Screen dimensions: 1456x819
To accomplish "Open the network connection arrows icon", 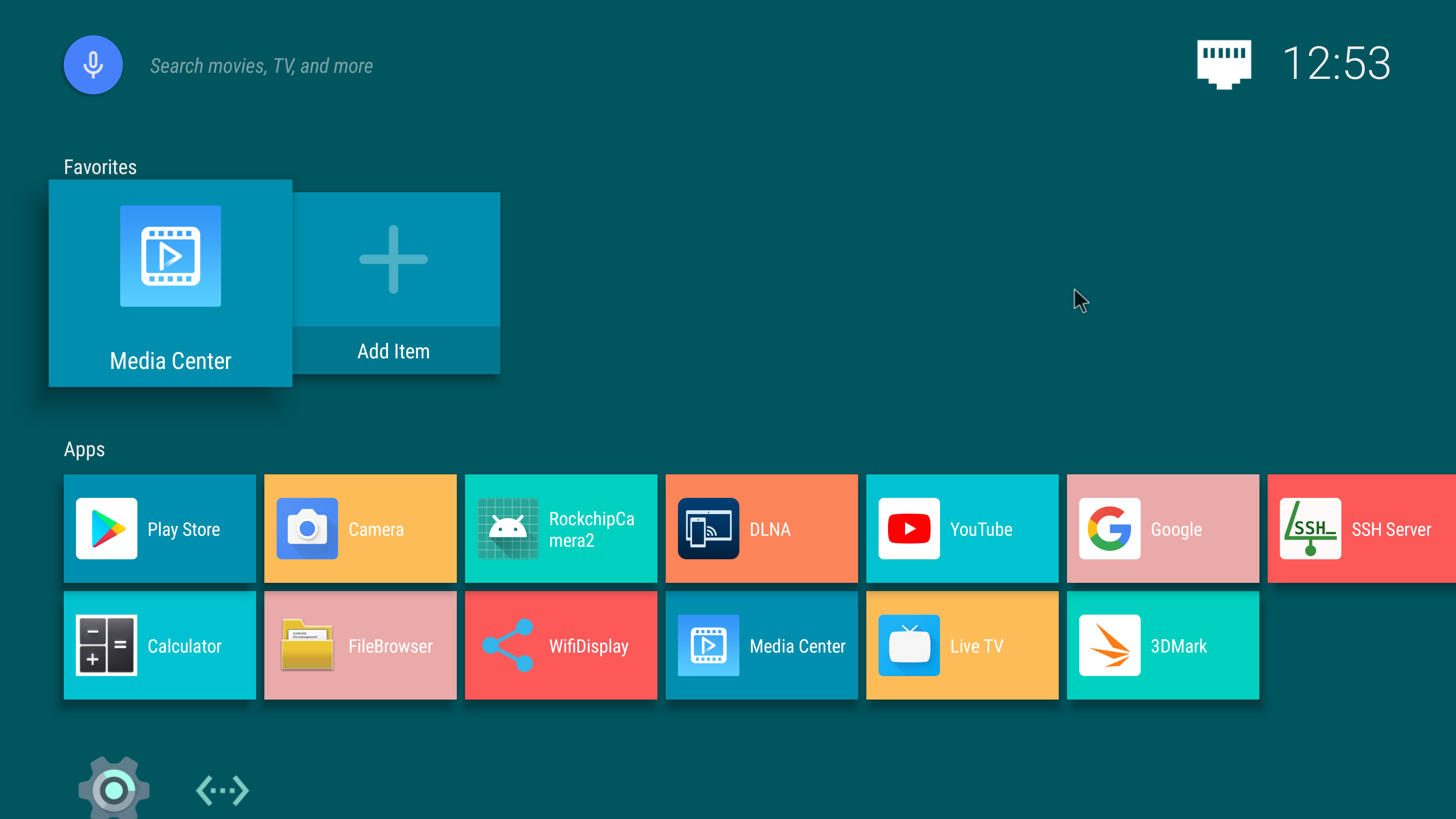I will coord(222,790).
